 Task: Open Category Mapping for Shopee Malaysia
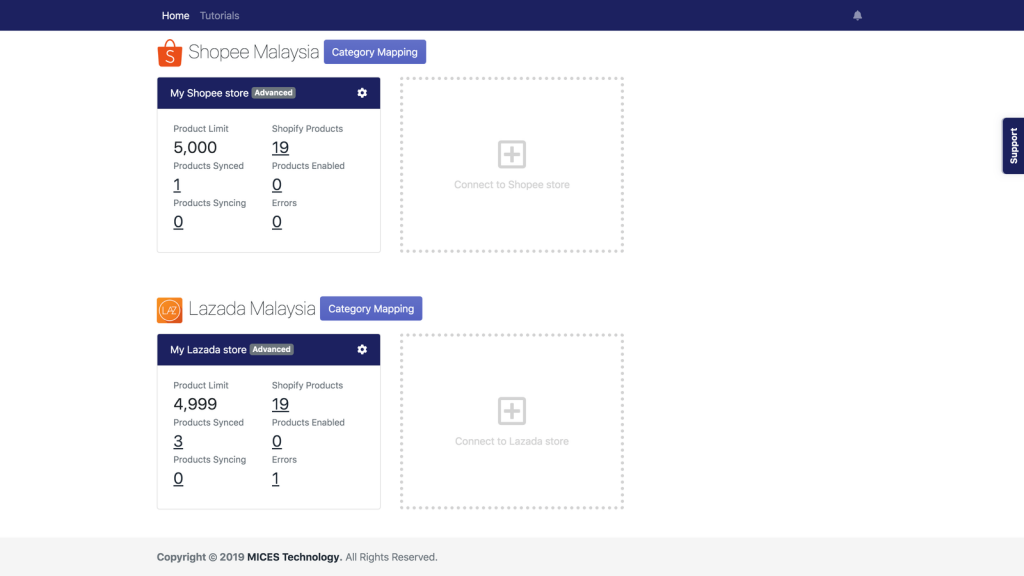[x=374, y=52]
